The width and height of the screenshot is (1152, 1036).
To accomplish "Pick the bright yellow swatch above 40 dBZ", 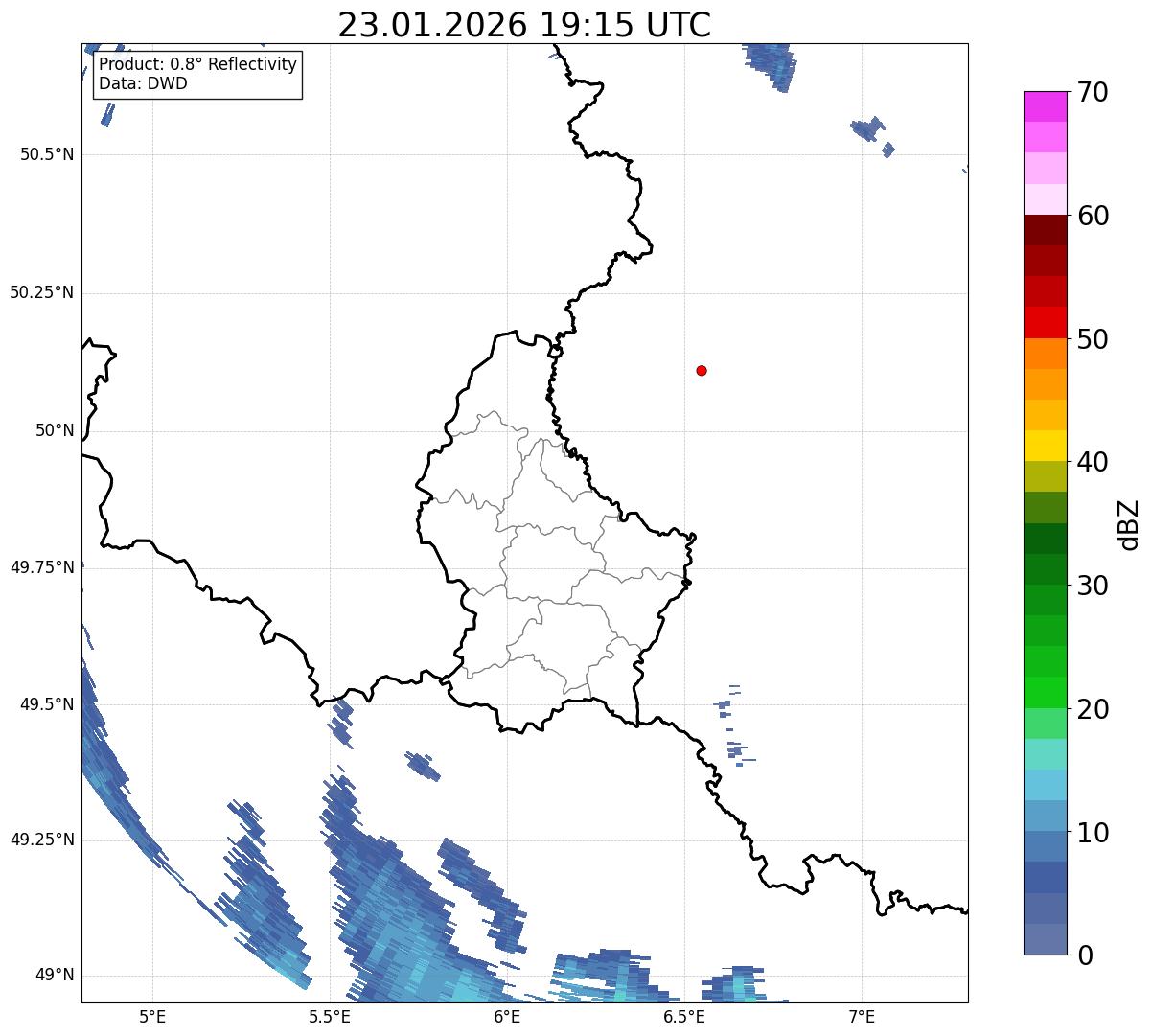I will [x=1046, y=446].
